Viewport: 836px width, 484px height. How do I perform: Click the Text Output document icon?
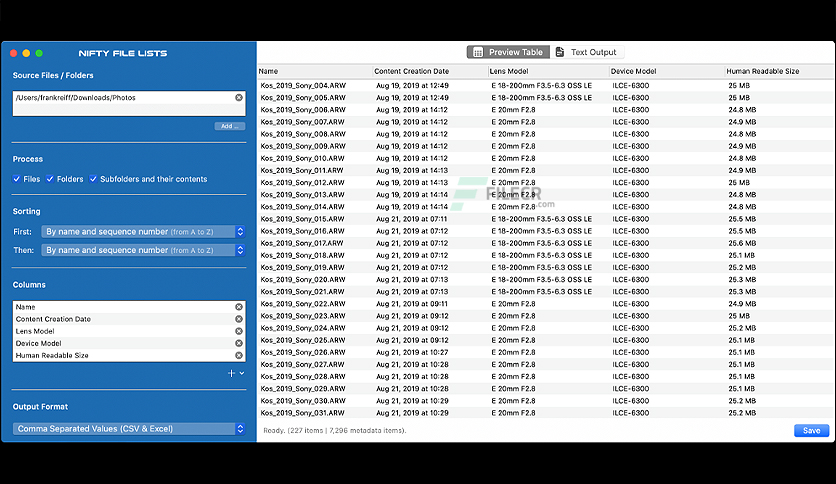tap(560, 52)
